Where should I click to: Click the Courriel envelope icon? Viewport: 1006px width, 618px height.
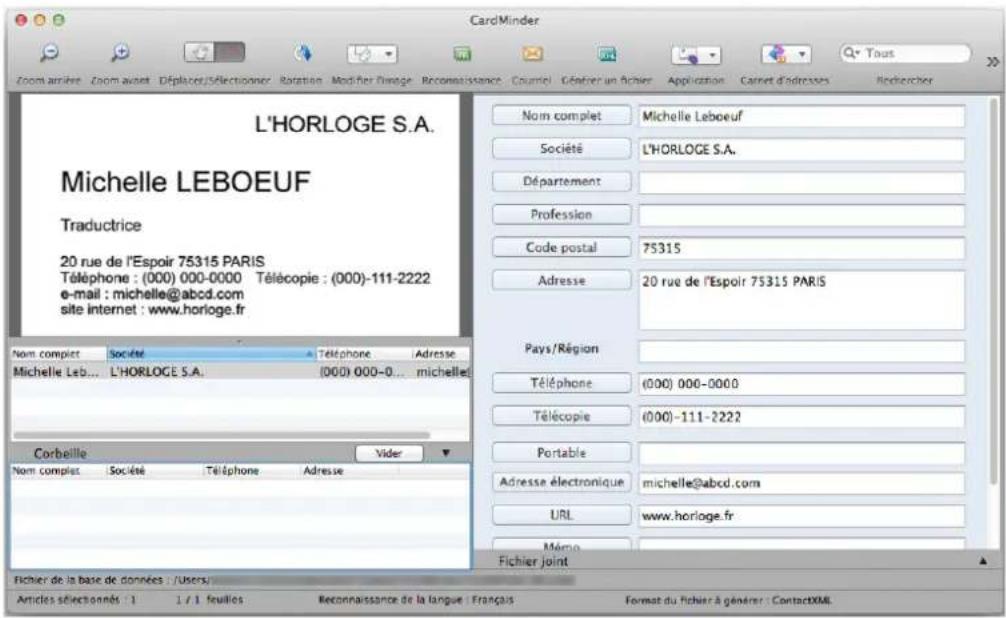(x=532, y=54)
